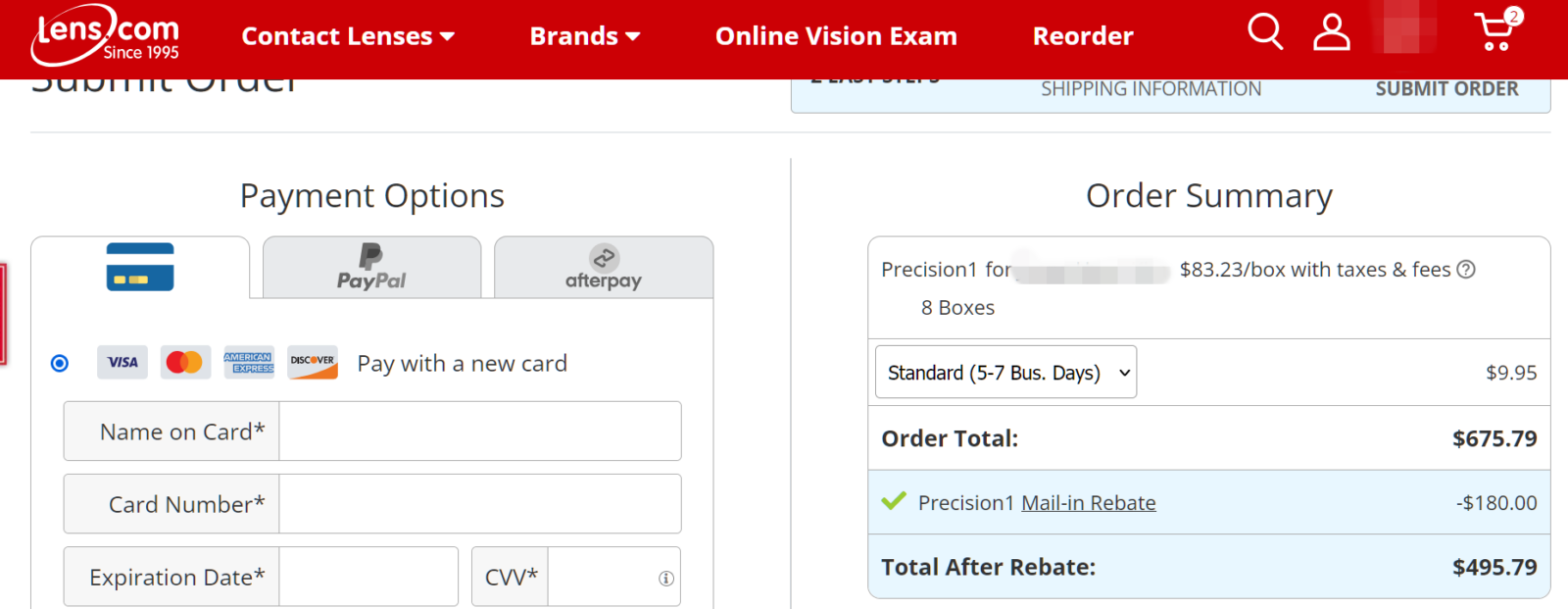The height and width of the screenshot is (609, 1568).
Task: Click the -$180.00 rebate amount
Action: [1496, 503]
